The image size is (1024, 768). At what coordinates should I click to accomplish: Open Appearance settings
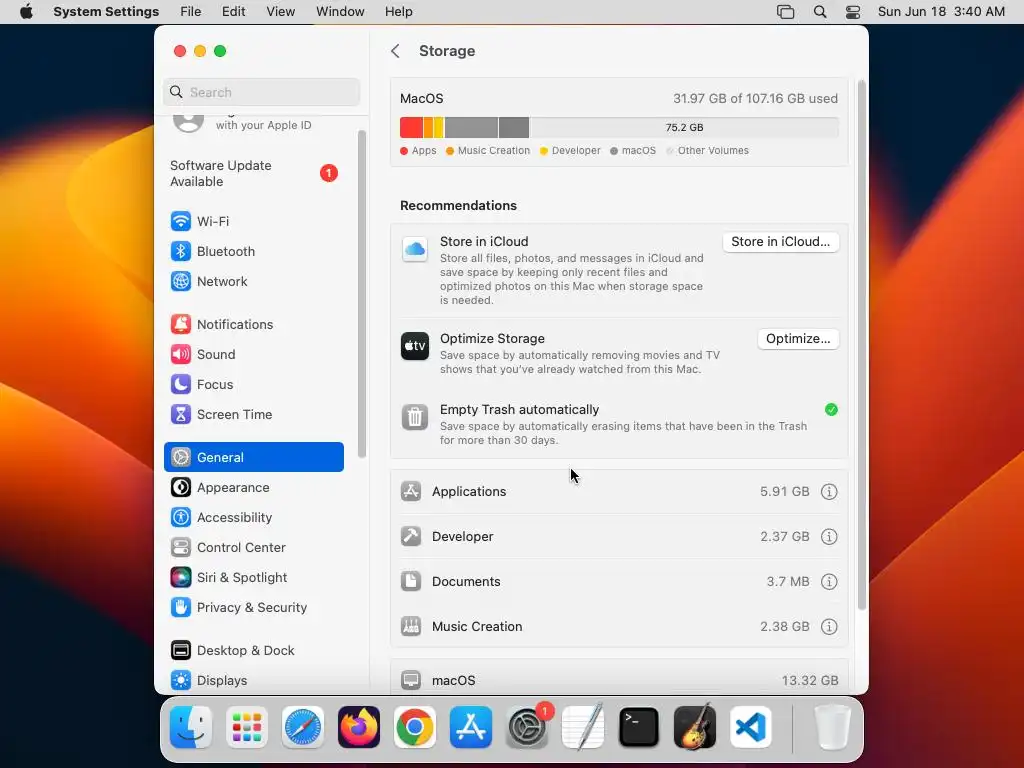pos(254,488)
